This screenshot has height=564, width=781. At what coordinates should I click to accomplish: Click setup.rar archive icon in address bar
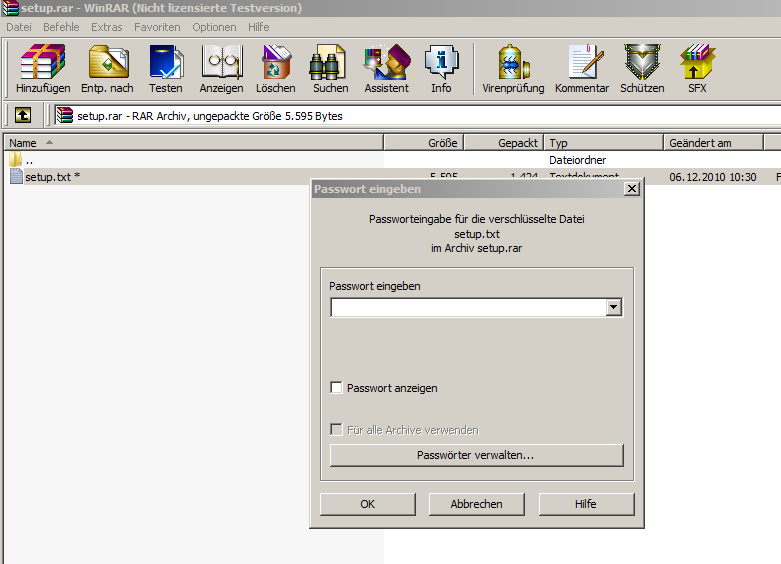[64, 116]
